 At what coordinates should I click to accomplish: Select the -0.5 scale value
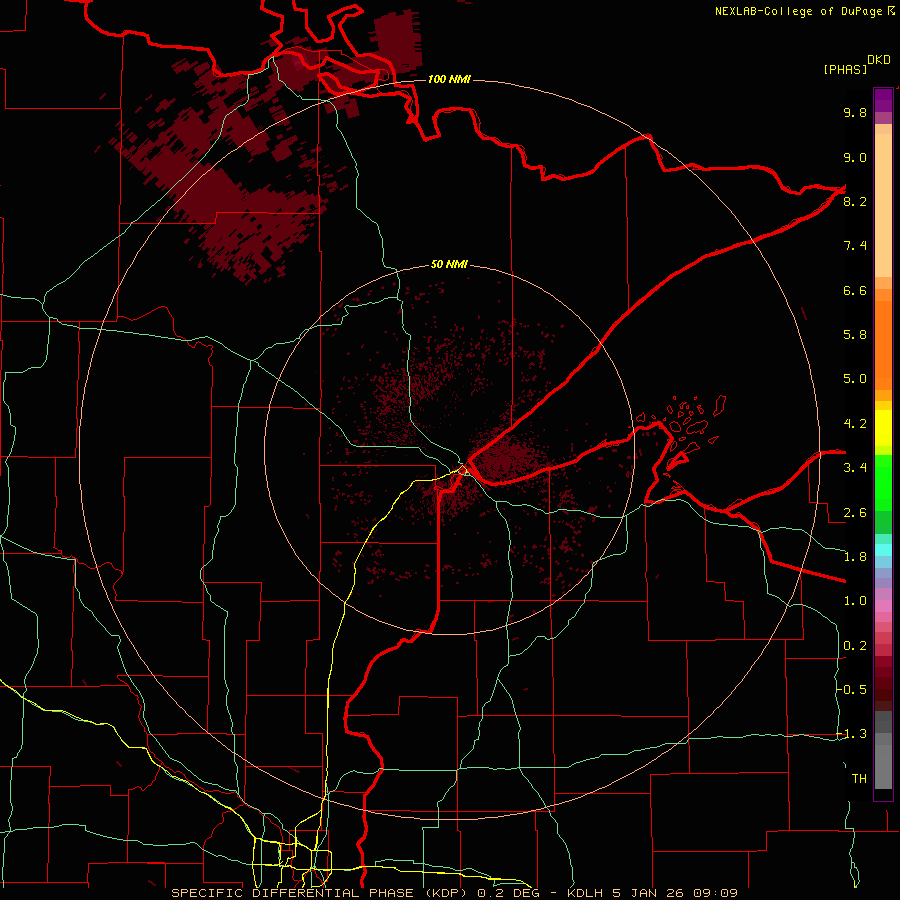851,690
